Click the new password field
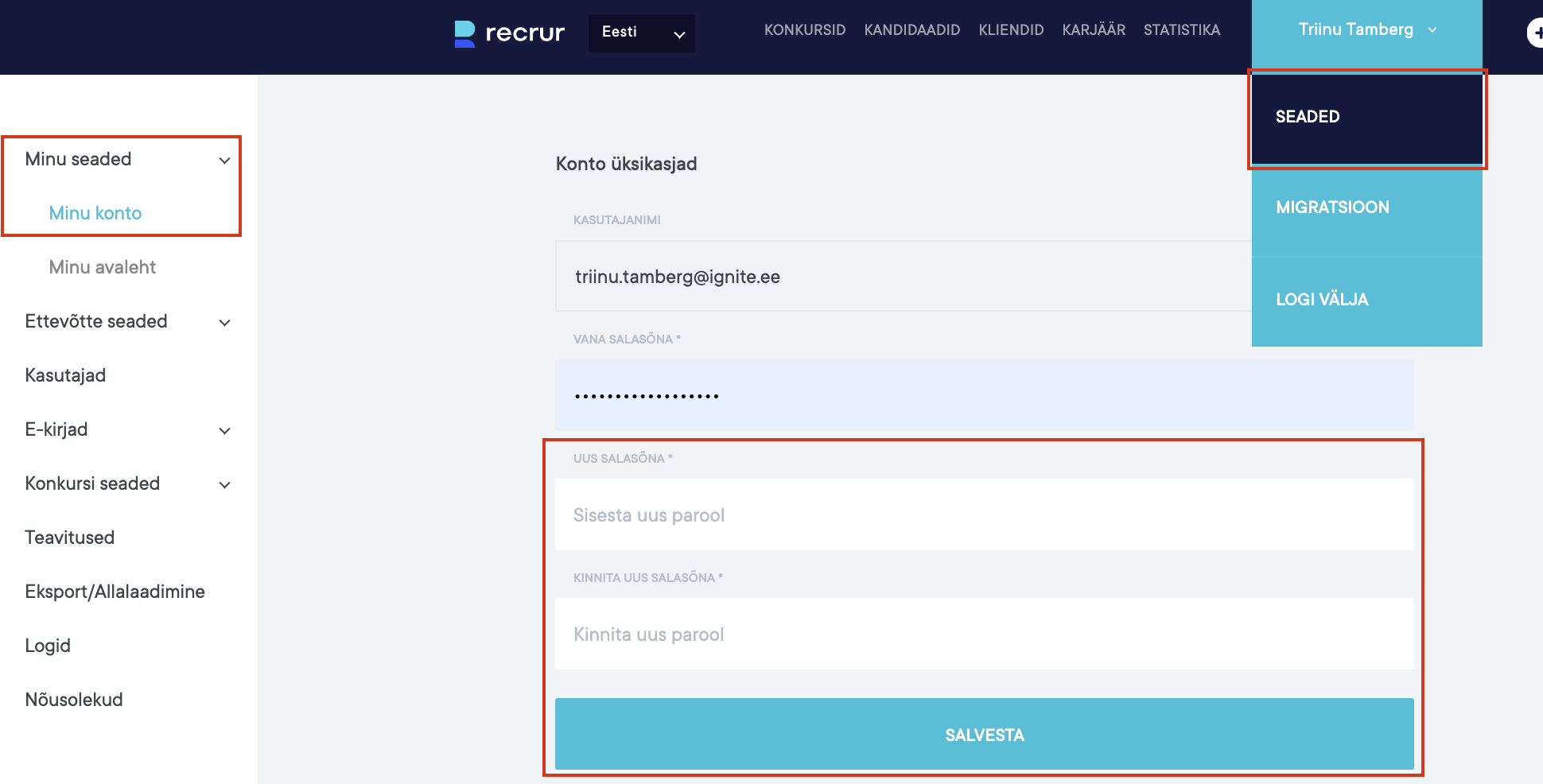 pos(984,515)
